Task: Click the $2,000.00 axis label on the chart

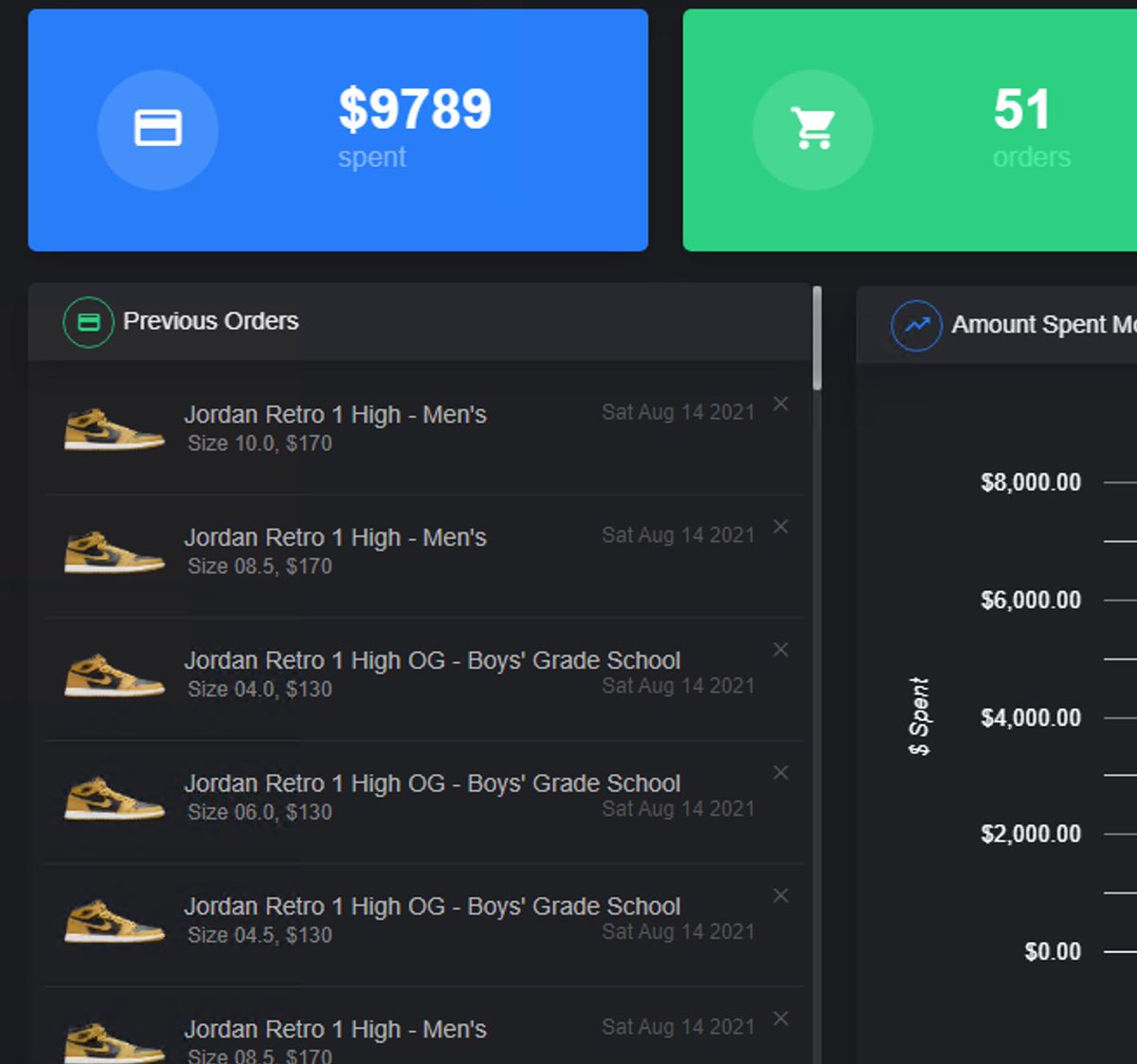Action: [1031, 835]
